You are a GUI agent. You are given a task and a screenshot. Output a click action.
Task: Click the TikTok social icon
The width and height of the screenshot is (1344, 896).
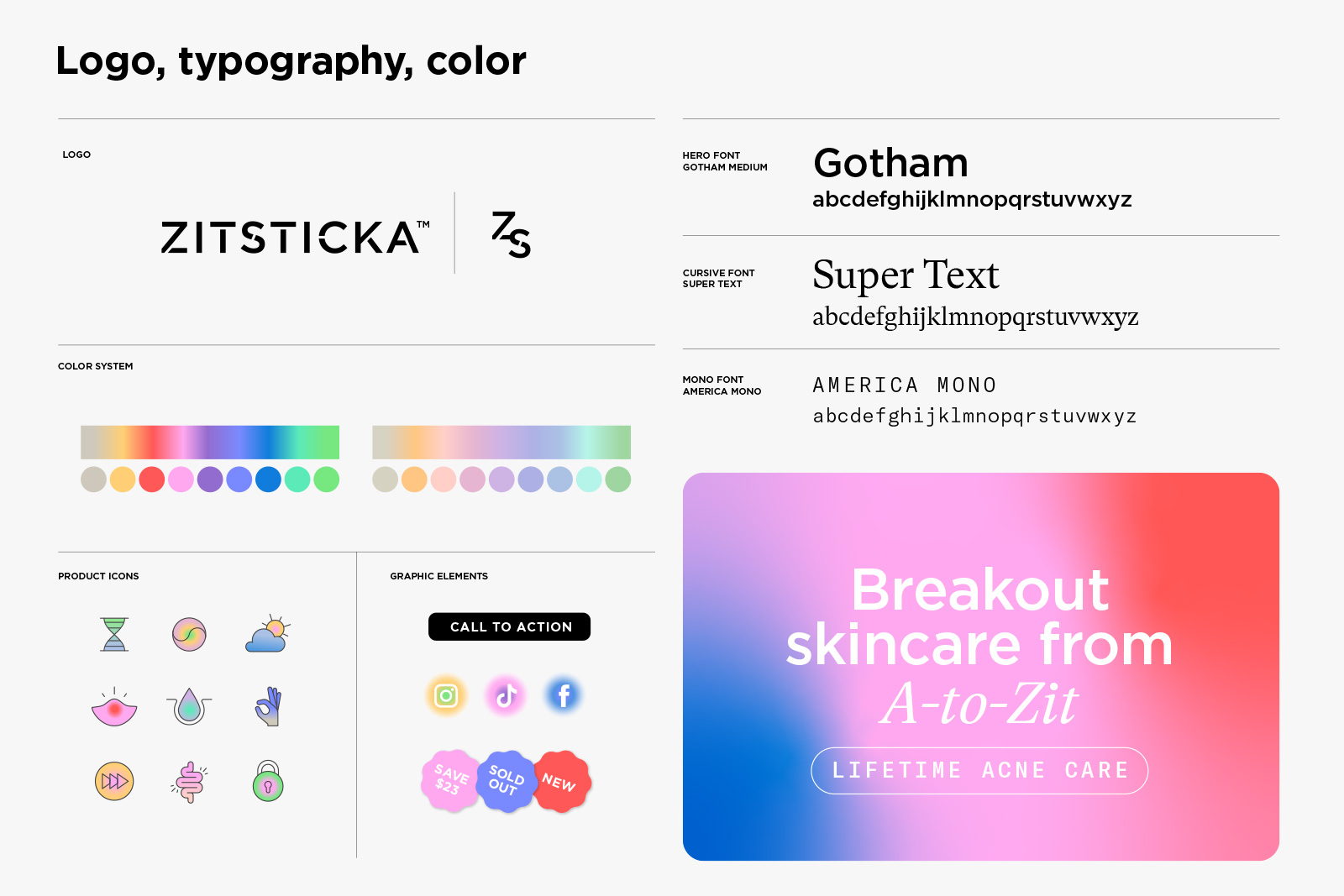coord(506,695)
